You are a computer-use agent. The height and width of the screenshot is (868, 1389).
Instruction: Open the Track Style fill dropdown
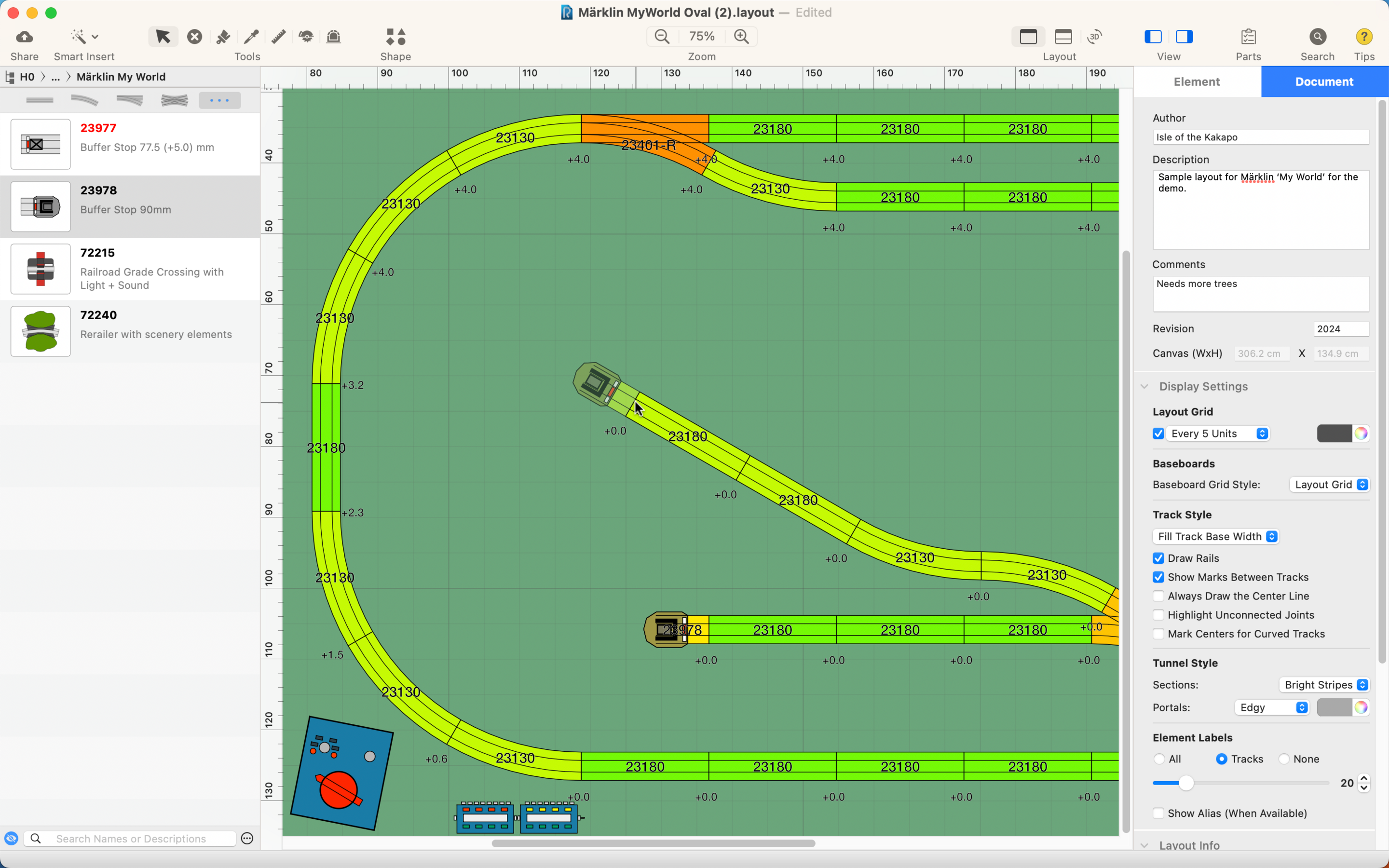[1216, 536]
